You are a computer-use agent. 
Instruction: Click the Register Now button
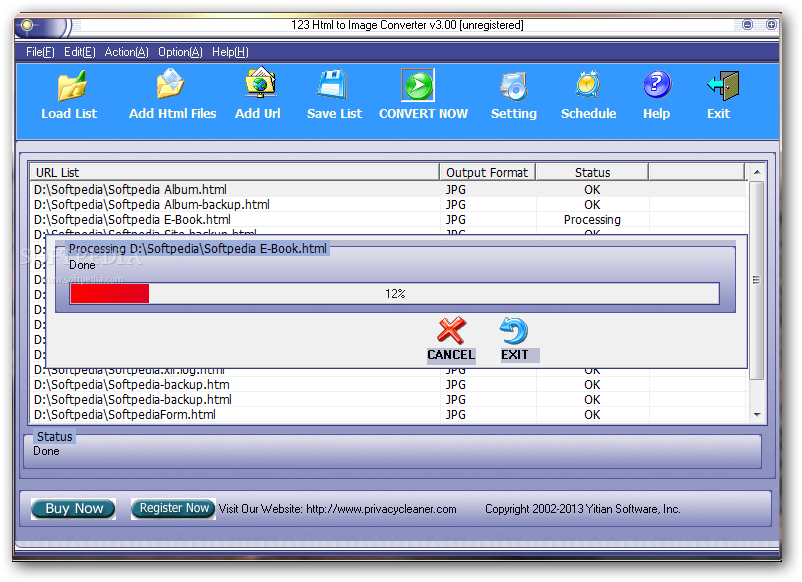(x=173, y=508)
